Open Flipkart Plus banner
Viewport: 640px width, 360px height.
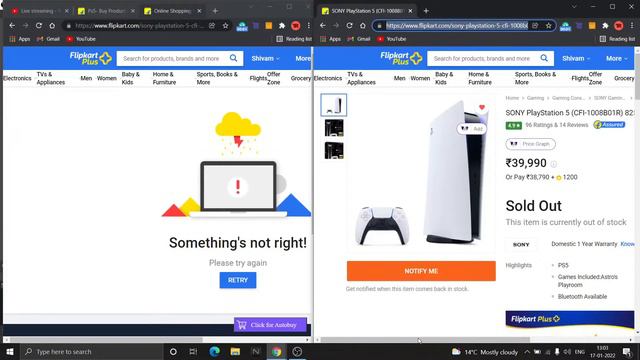tap(570, 319)
